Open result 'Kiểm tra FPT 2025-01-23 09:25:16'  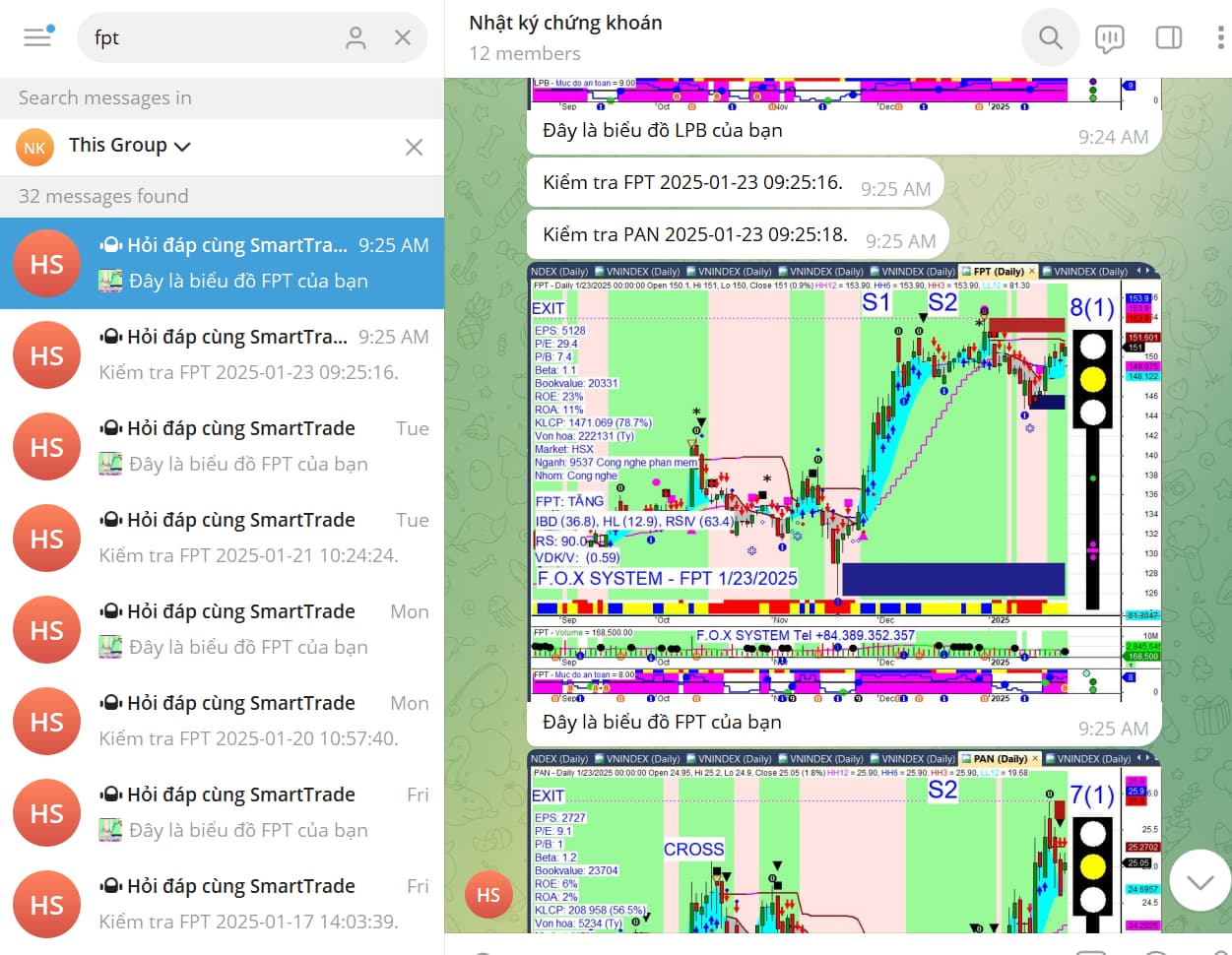click(222, 354)
